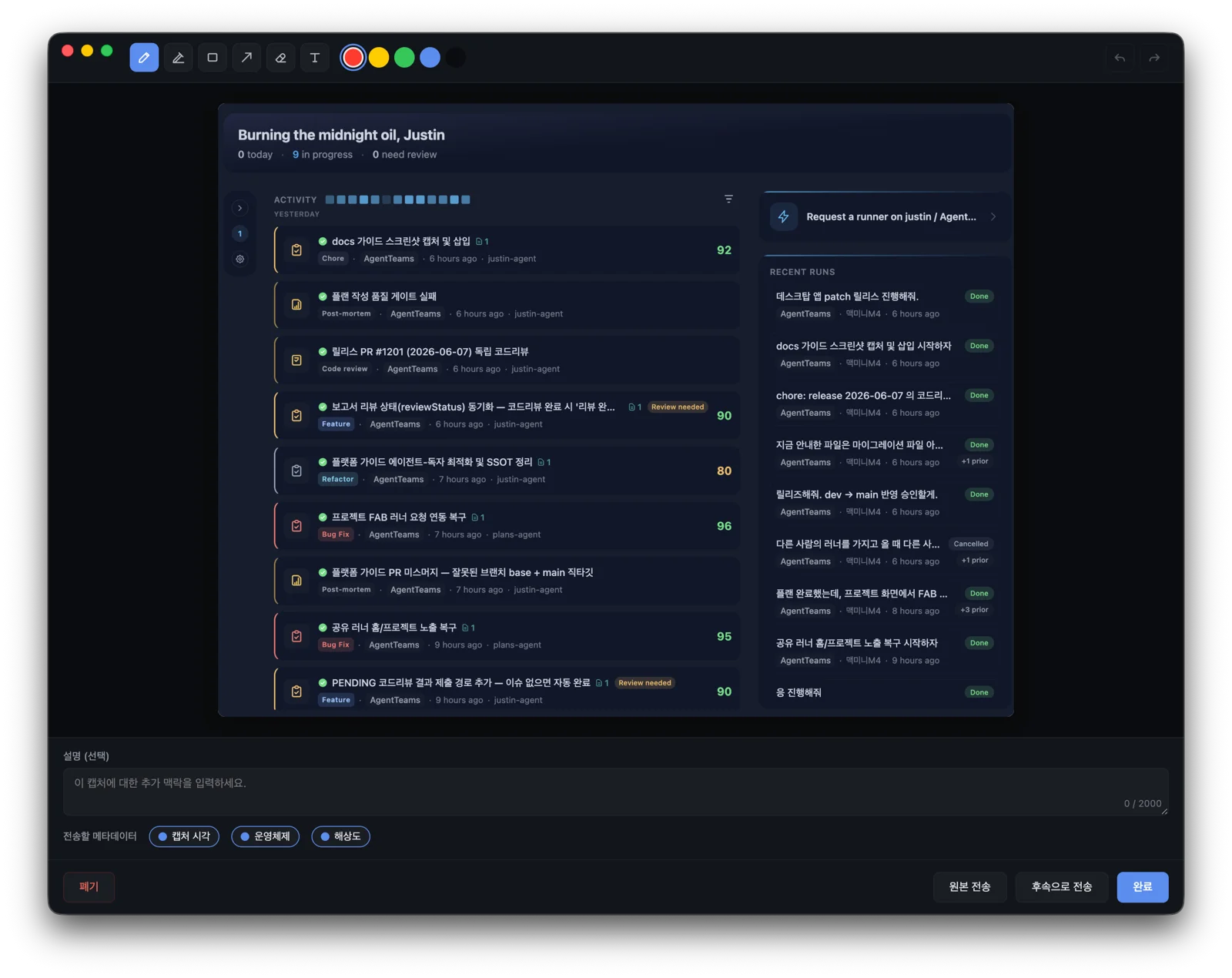Click the +3 prior label

[x=975, y=610]
